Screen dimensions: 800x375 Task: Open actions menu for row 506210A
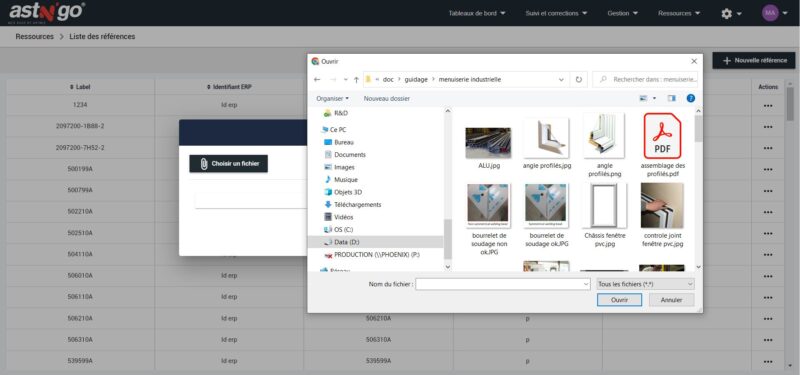click(768, 318)
